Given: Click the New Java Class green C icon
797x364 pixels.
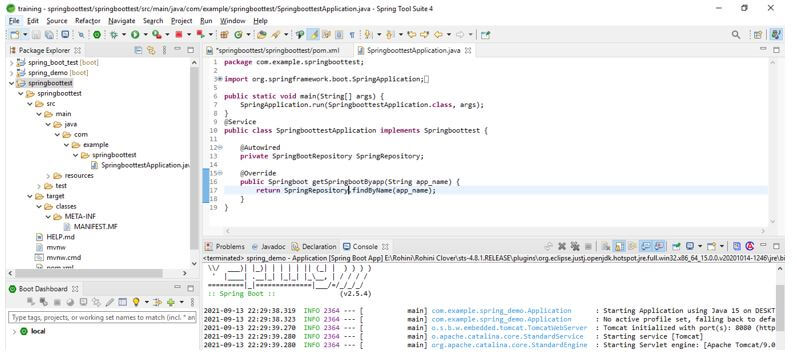Looking at the screenshot, I should tap(238, 35).
